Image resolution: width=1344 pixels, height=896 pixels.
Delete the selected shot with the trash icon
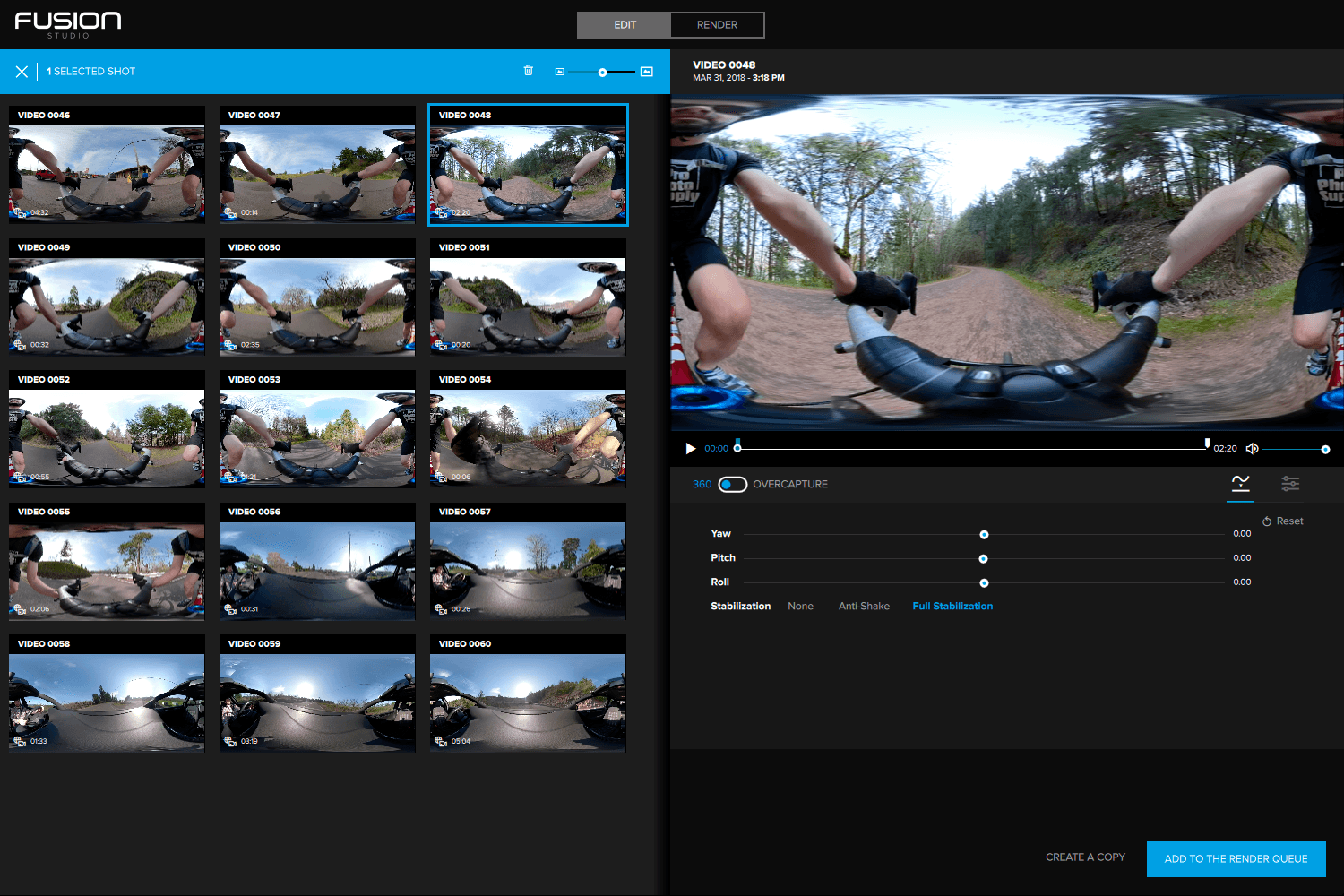coord(529,71)
